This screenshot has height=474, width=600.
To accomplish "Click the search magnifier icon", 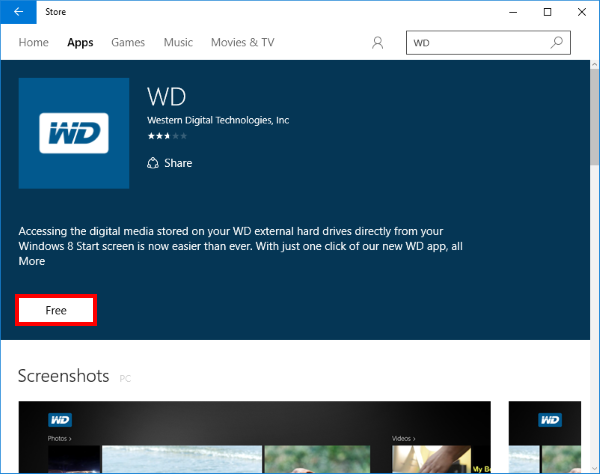I will pos(556,42).
